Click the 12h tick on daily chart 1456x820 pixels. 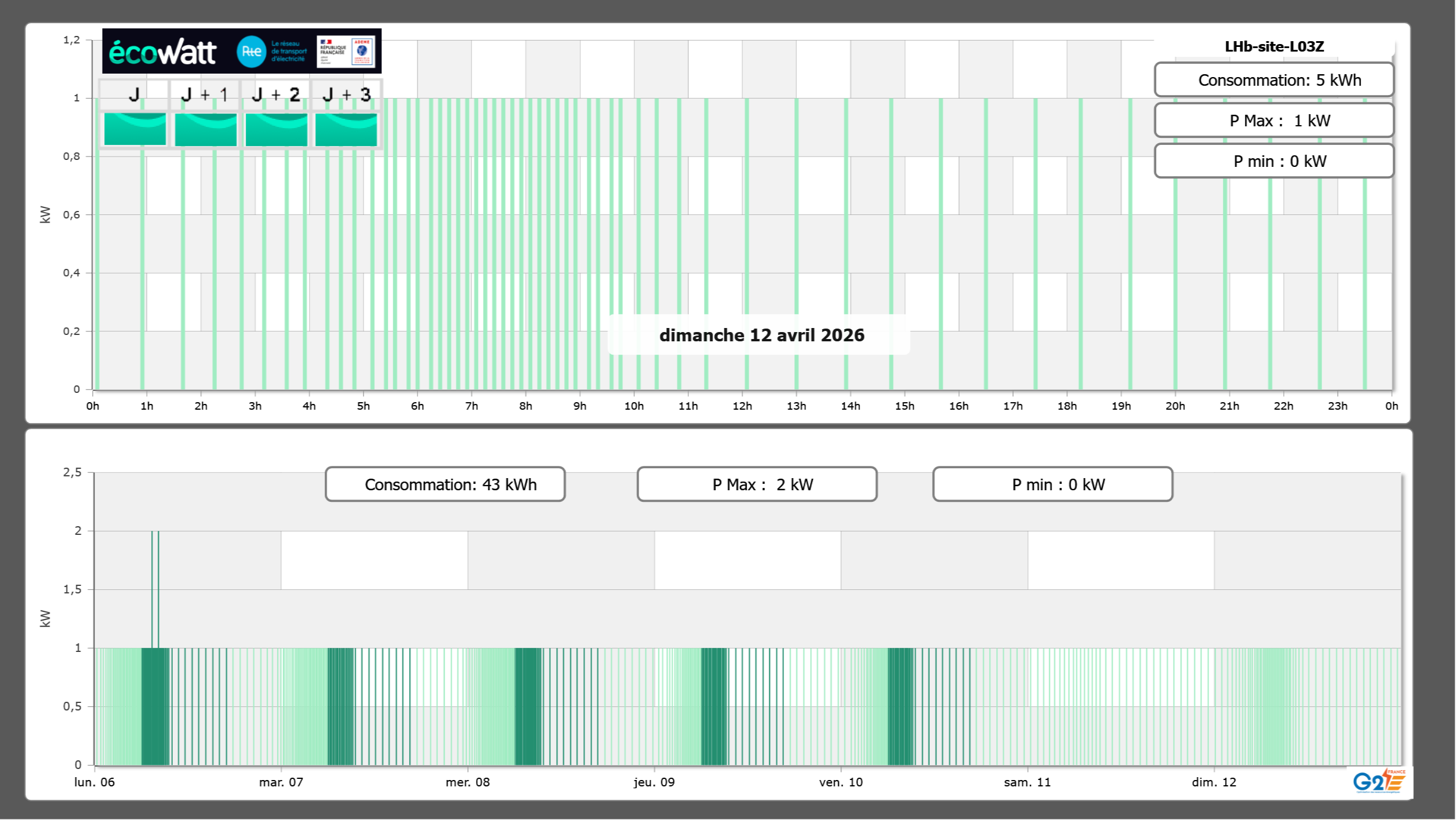click(x=742, y=406)
